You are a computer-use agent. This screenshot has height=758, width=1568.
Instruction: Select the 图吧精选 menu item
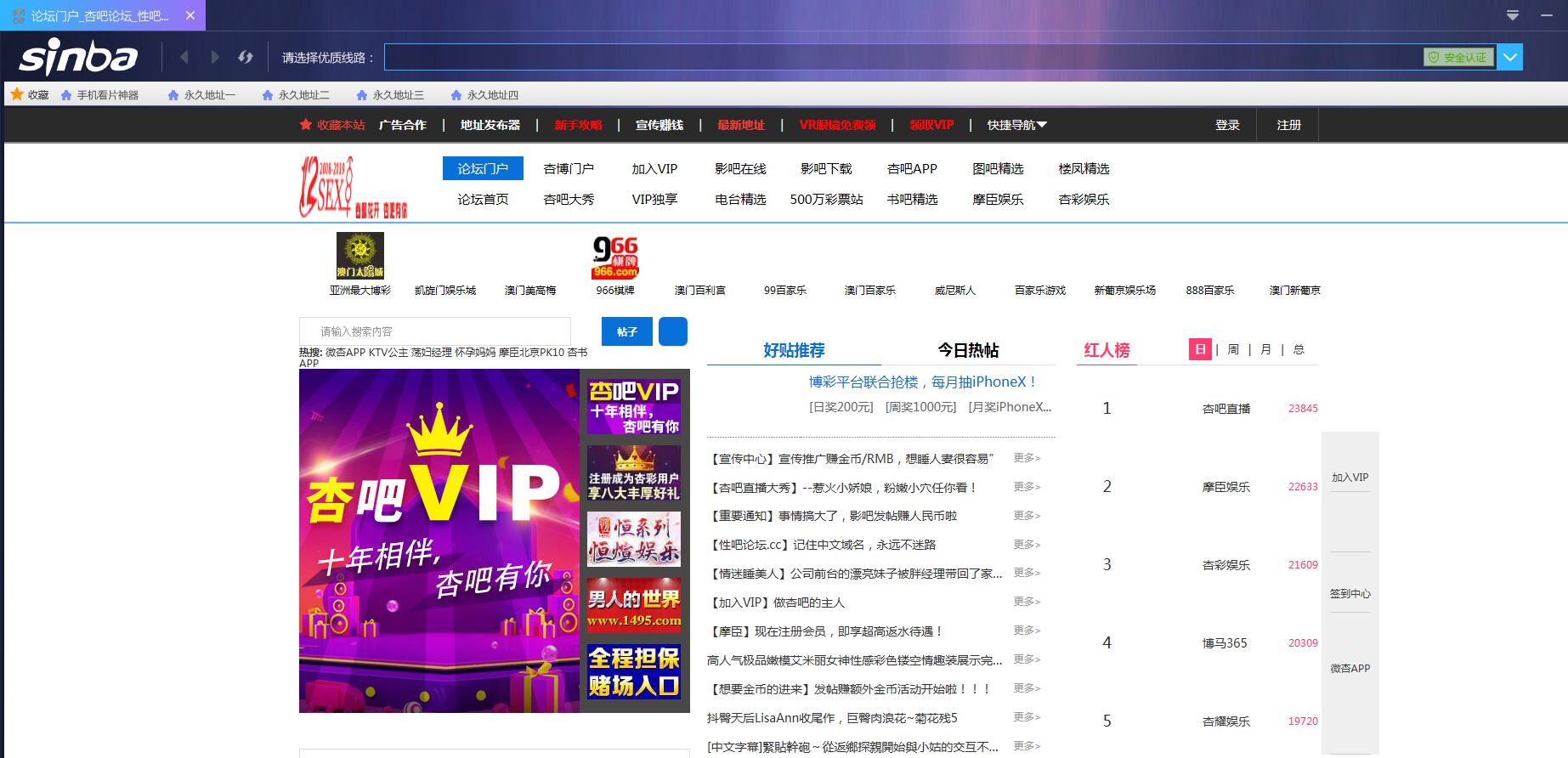[998, 168]
